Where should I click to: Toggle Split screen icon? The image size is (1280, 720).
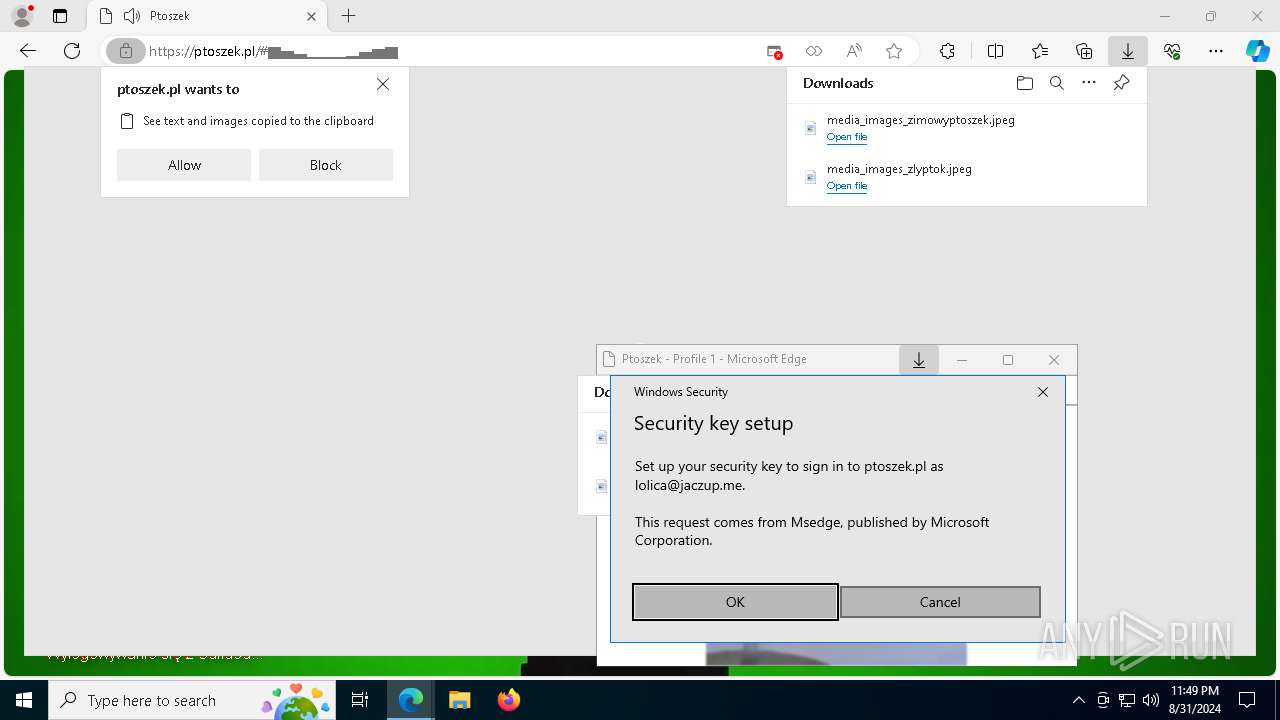point(995,51)
